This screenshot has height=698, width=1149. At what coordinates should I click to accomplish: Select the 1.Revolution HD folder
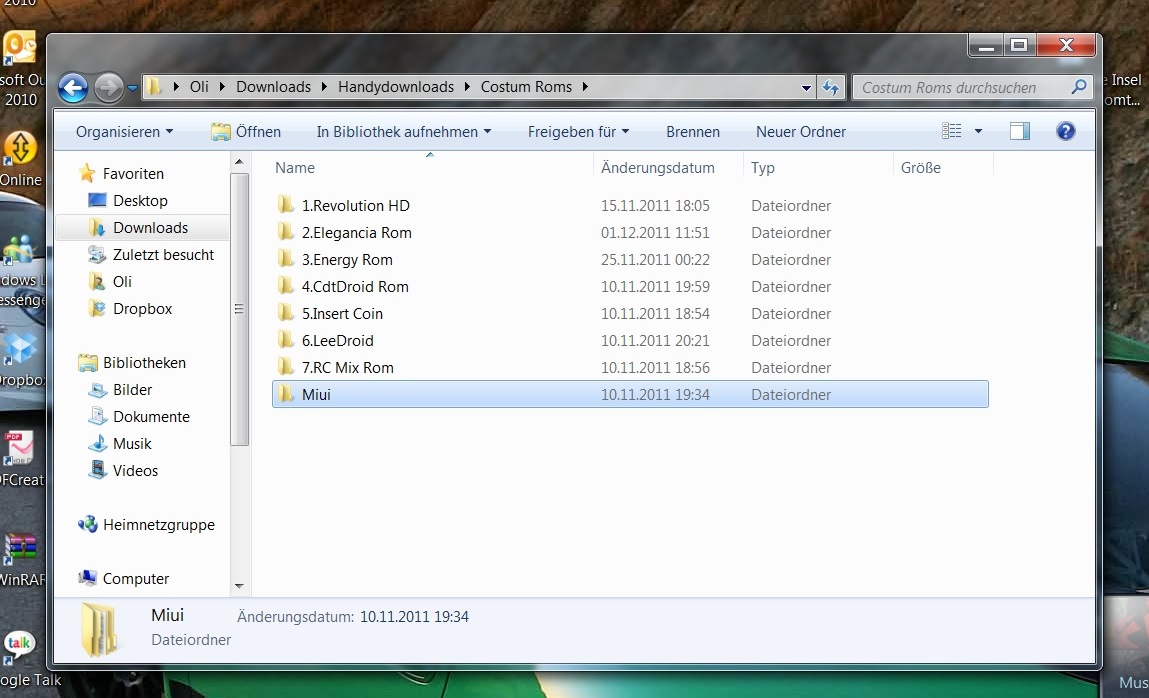pos(630,206)
